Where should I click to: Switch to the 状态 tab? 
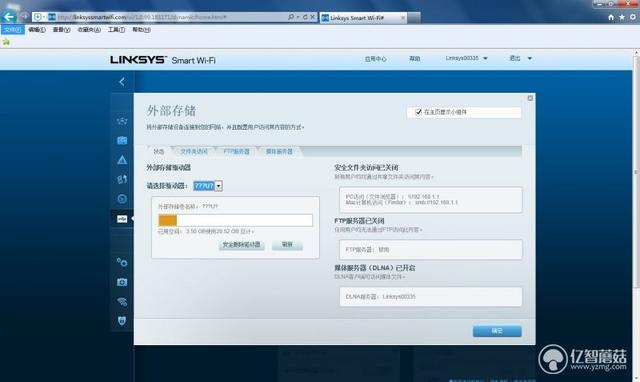[159, 151]
